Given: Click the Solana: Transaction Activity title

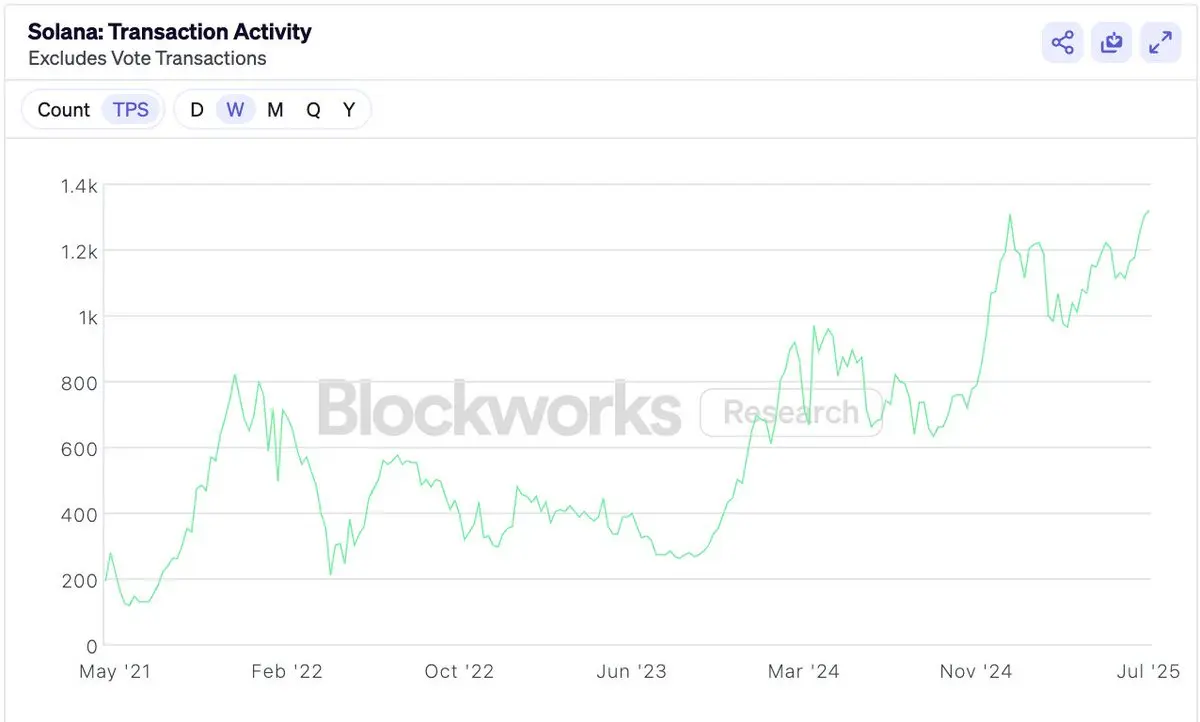Looking at the screenshot, I should (x=170, y=32).
